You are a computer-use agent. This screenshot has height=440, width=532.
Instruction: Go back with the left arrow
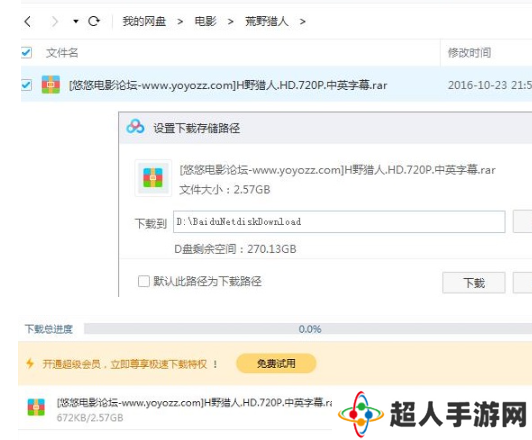coord(28,21)
